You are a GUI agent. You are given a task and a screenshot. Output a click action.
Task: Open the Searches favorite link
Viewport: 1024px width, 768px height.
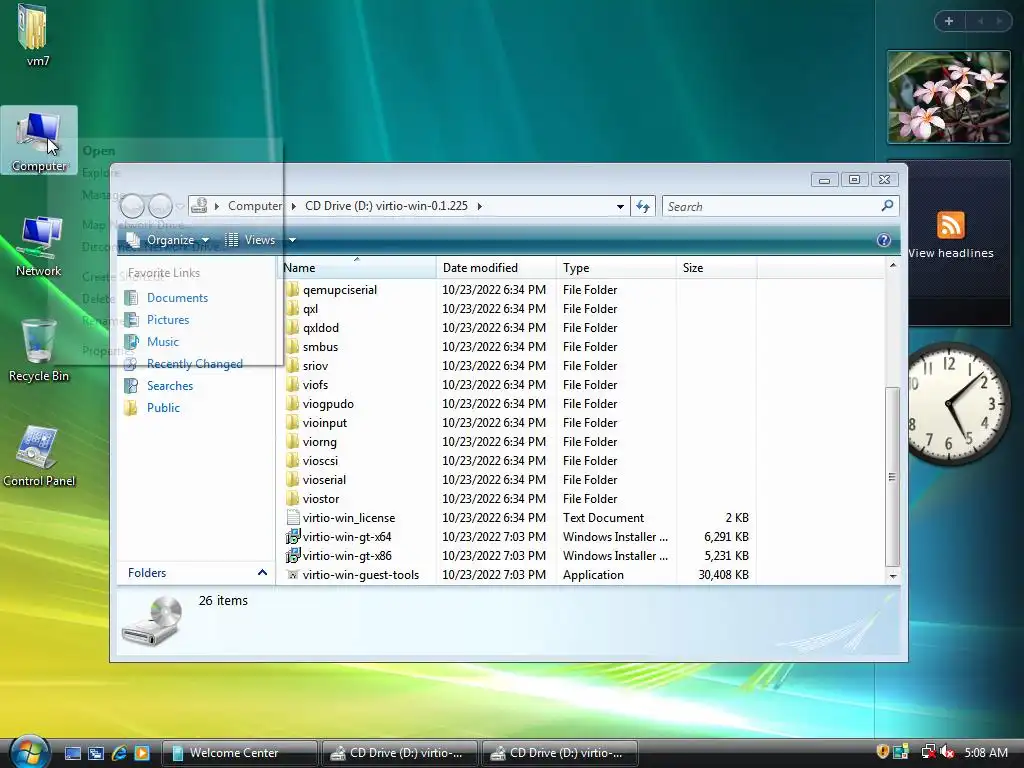(x=170, y=386)
